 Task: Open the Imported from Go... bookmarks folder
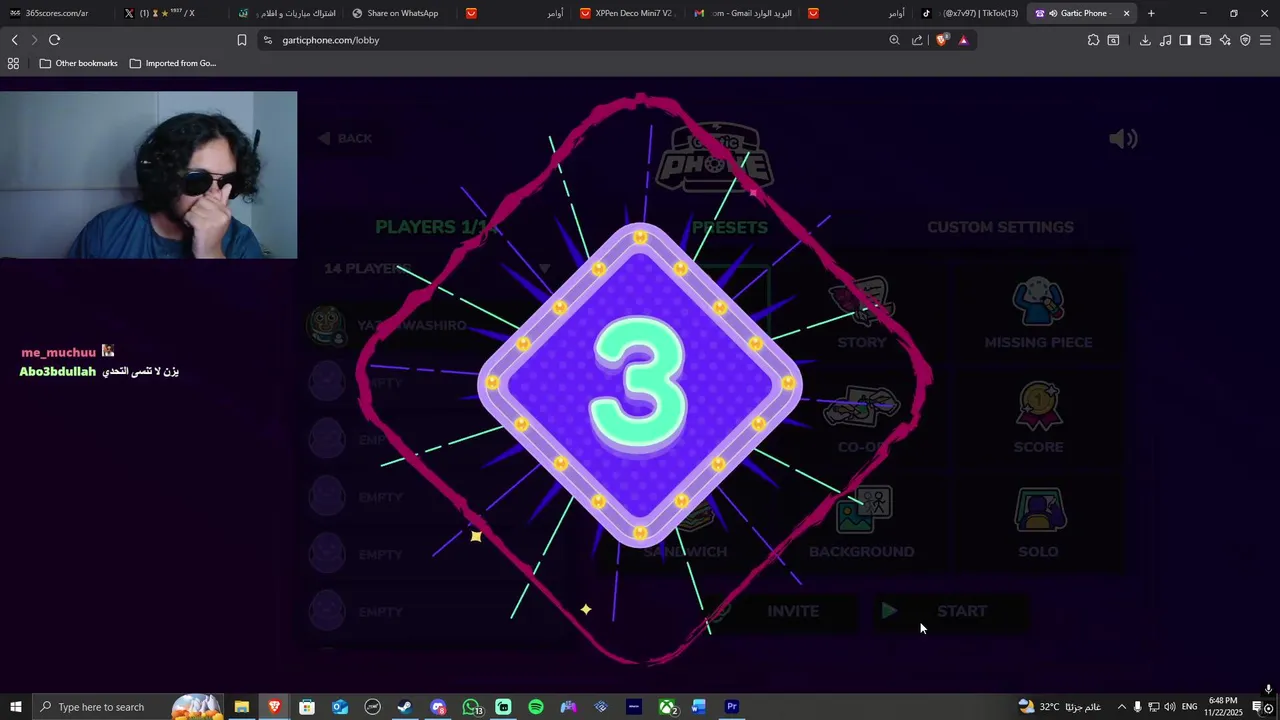pos(172,63)
